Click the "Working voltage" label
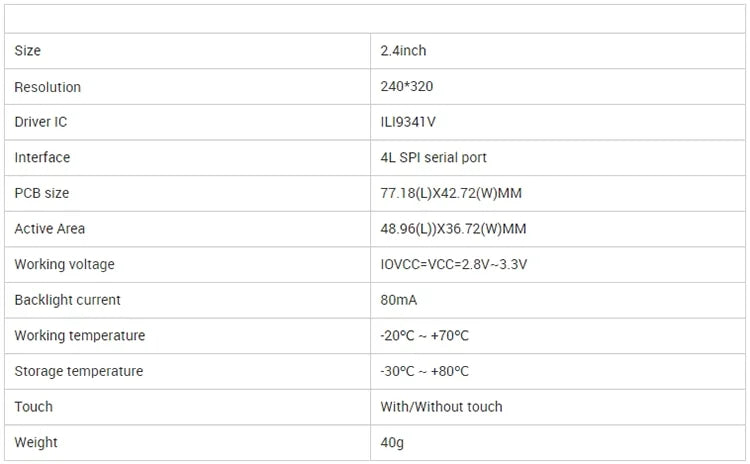Viewport: 750px width, 464px height. [64, 264]
